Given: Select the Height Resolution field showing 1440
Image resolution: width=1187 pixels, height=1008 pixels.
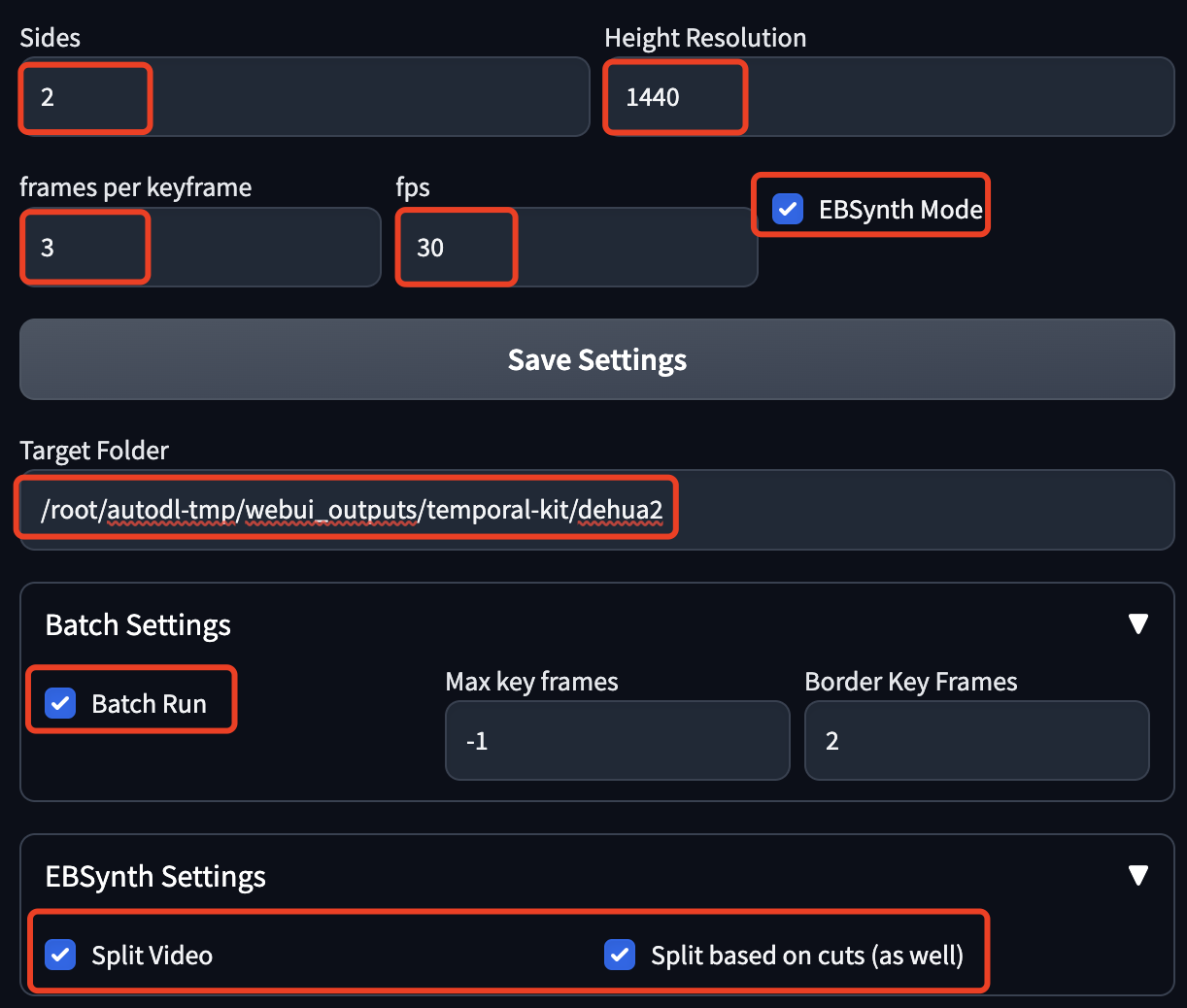Looking at the screenshot, I should coord(675,96).
